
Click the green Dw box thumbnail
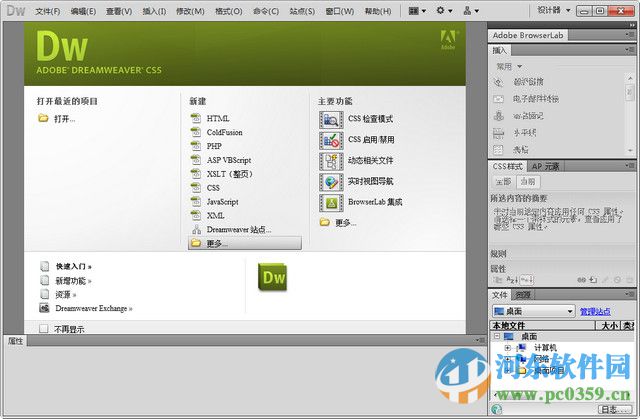[x=273, y=277]
